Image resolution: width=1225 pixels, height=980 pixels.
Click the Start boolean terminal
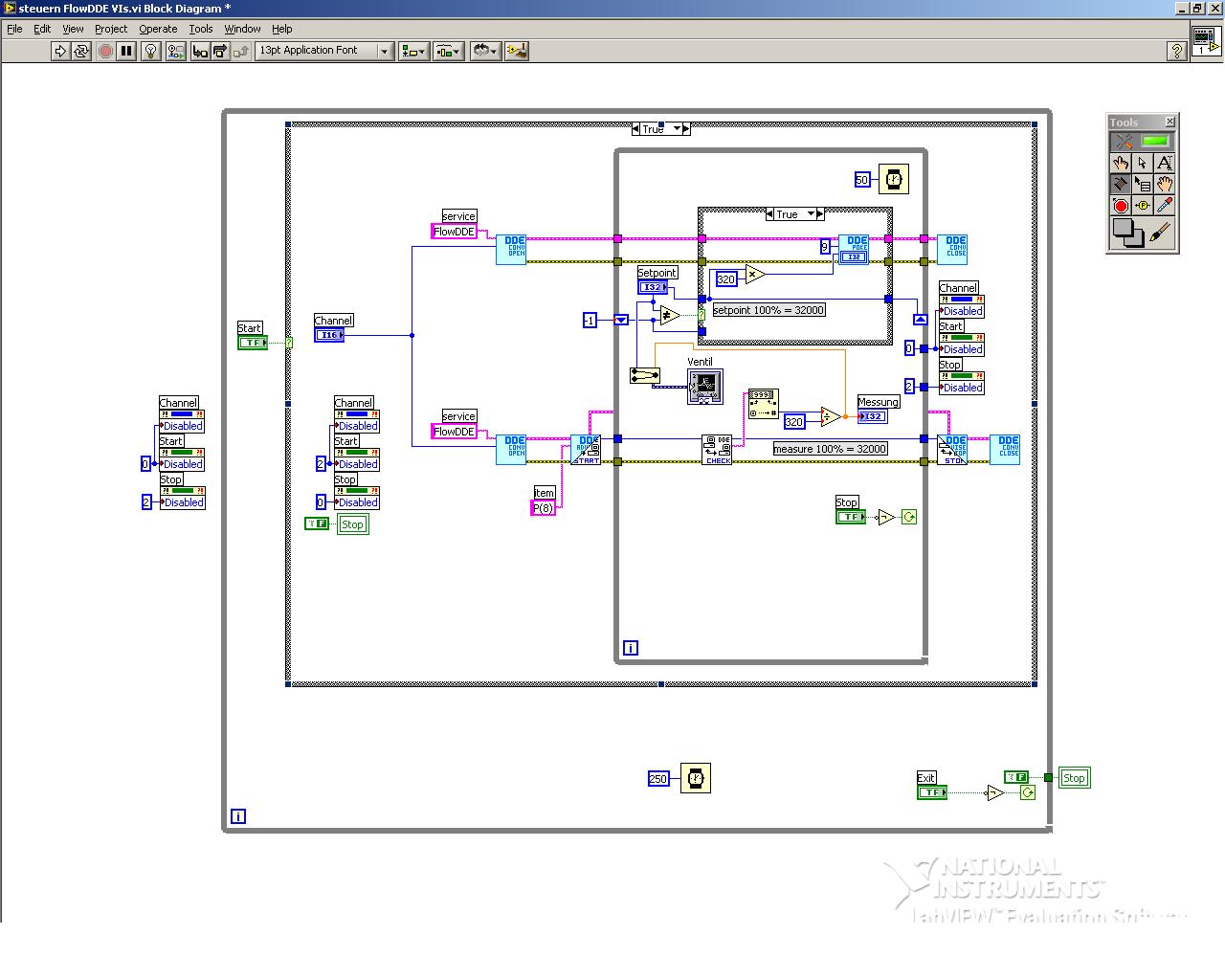click(253, 343)
